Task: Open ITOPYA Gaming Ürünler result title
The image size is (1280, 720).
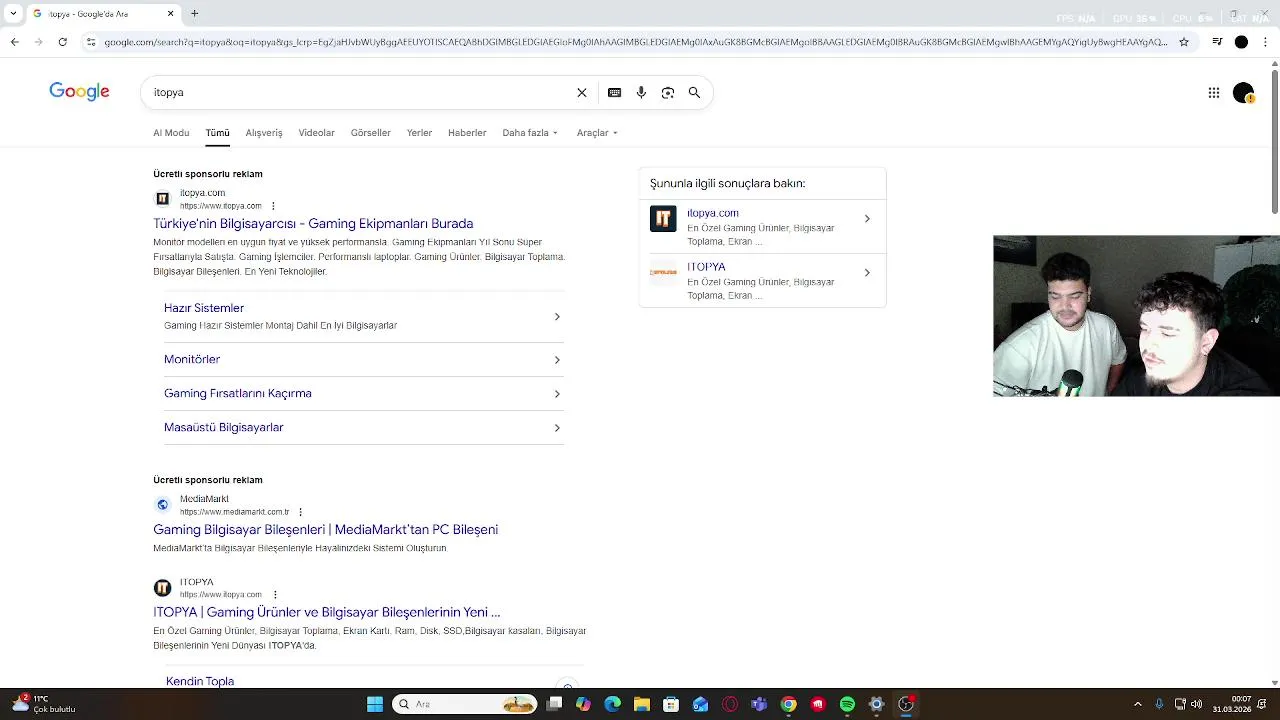Action: [326, 612]
